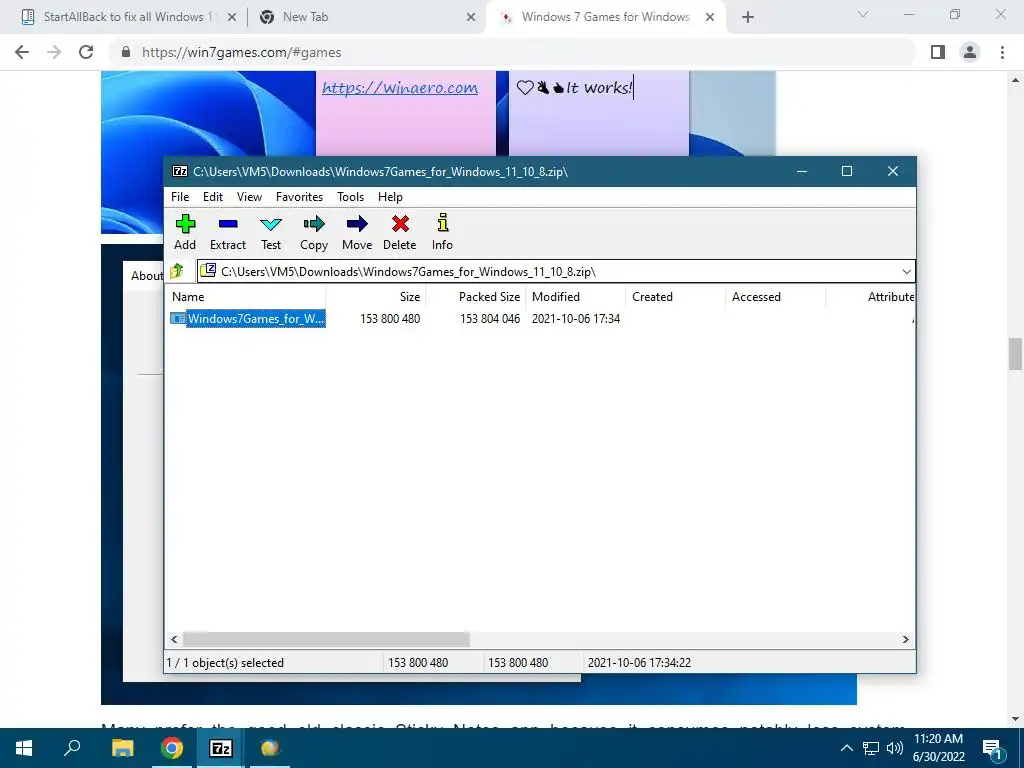Click the 153 804 046 packed size value
Viewport: 1024px width, 768px height.
point(490,319)
